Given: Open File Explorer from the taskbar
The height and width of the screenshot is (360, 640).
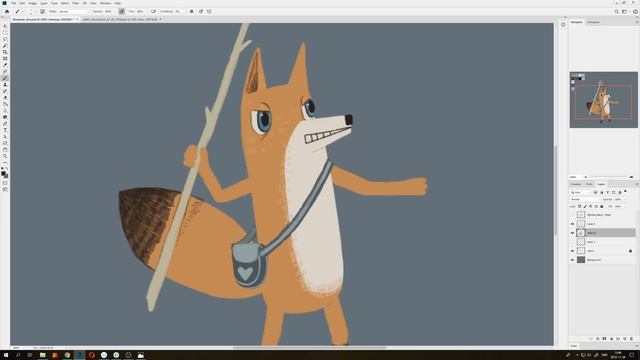Looking at the screenshot, I should [x=42, y=355].
